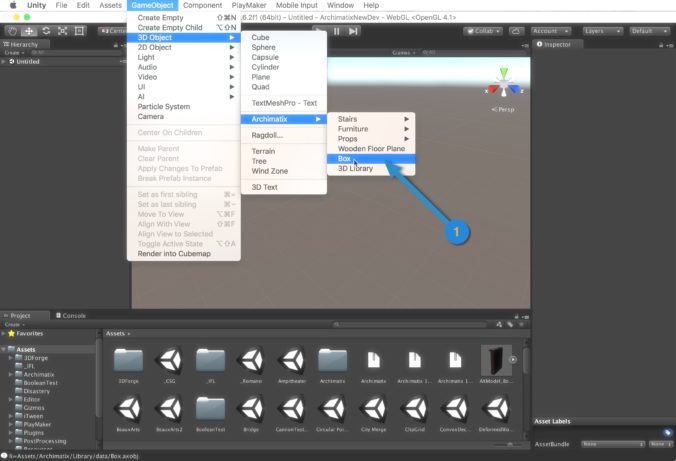Toggle the Hierarchy panel lock icon

click(116, 45)
